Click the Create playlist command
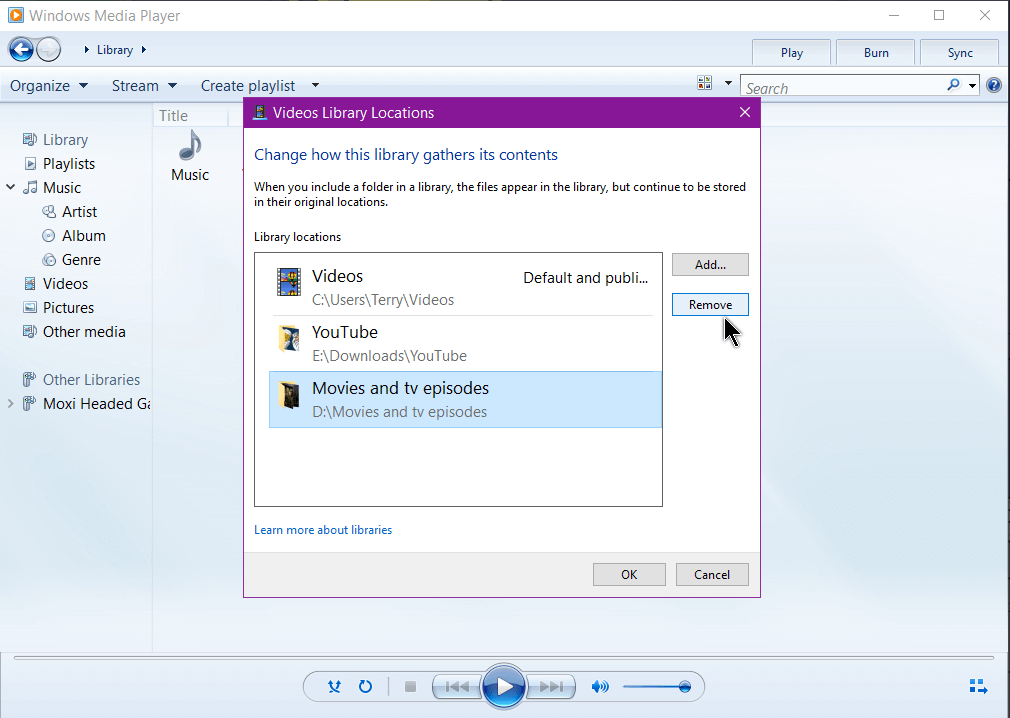The width and height of the screenshot is (1010, 718). tap(248, 86)
